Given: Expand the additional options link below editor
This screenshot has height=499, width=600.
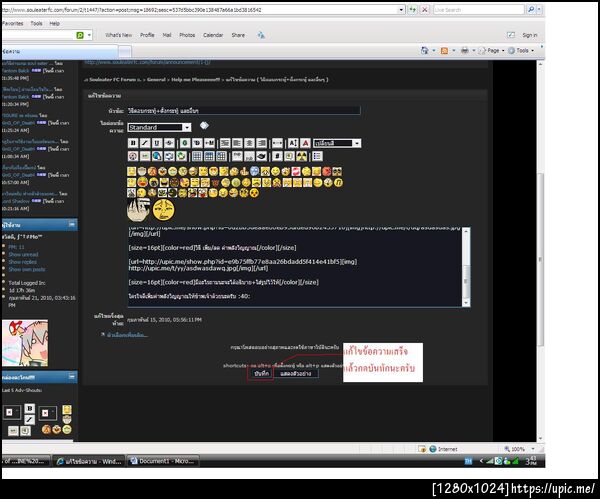Looking at the screenshot, I should [x=127, y=335].
